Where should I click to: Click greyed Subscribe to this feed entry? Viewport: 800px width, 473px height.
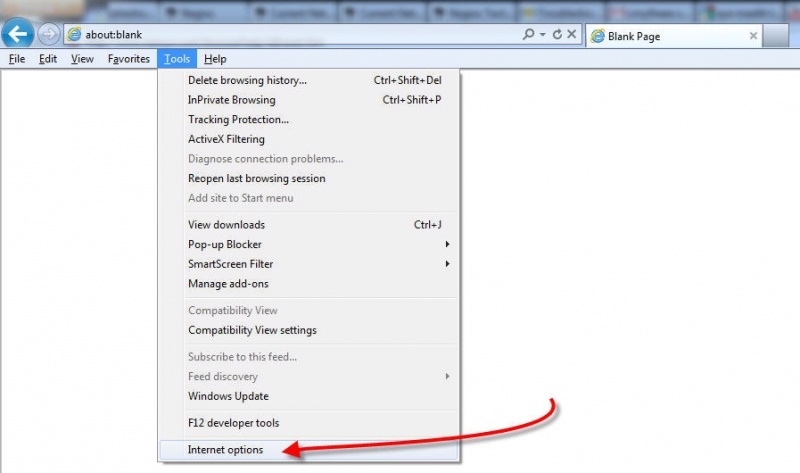tap(308, 357)
